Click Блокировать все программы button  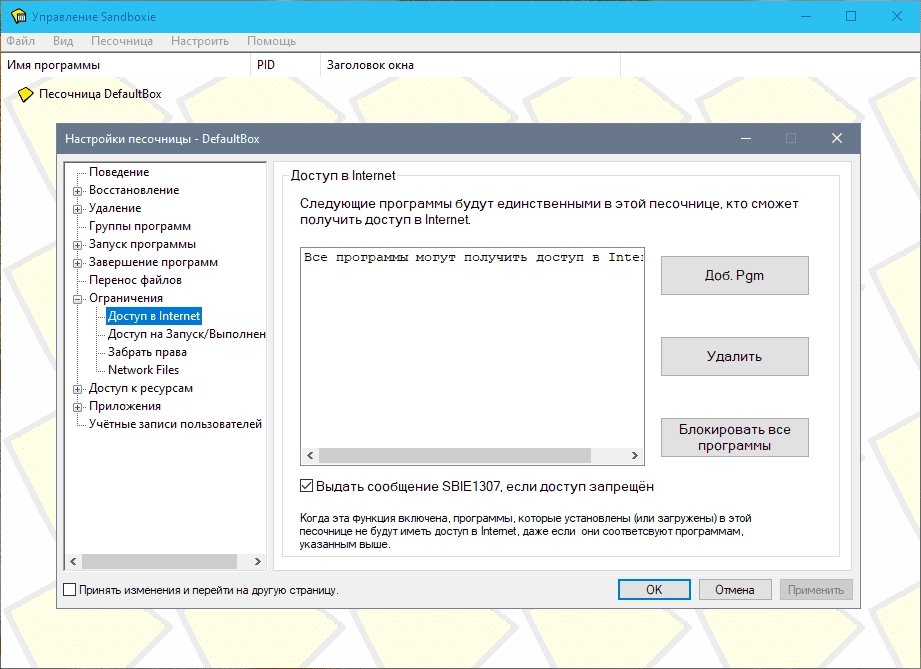[x=734, y=438]
